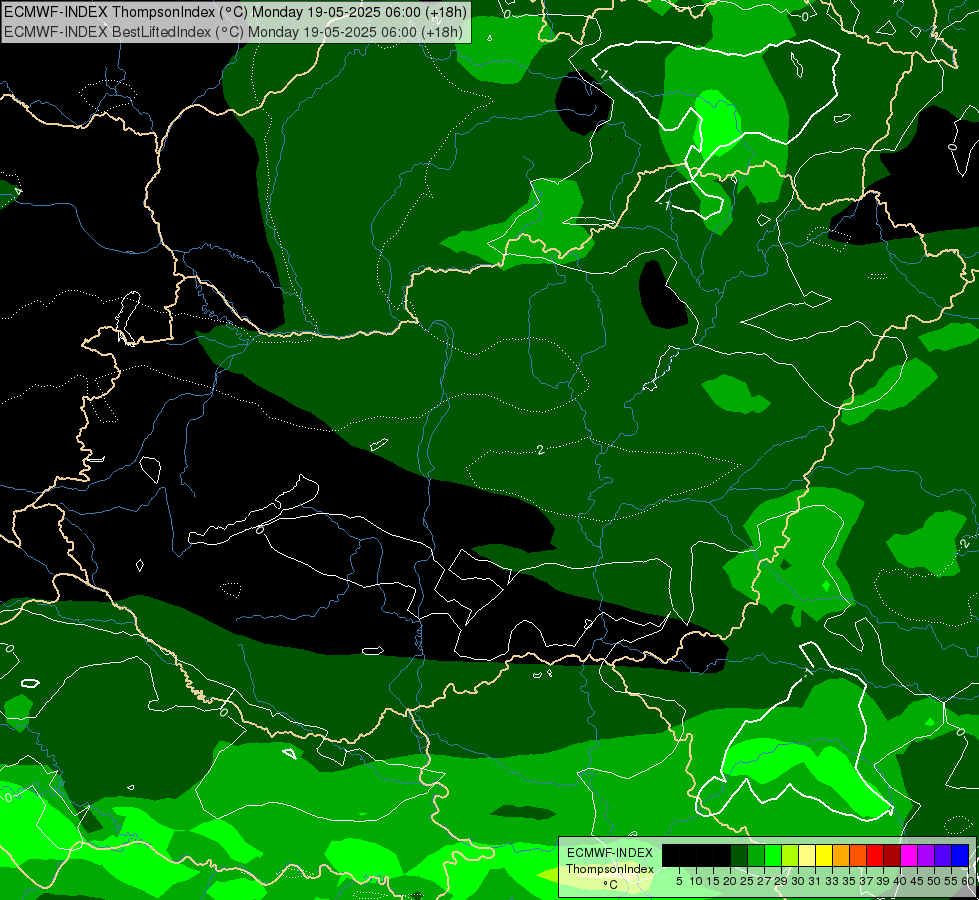Click the legend tick value 60
The height and width of the screenshot is (900, 979).
(x=968, y=881)
